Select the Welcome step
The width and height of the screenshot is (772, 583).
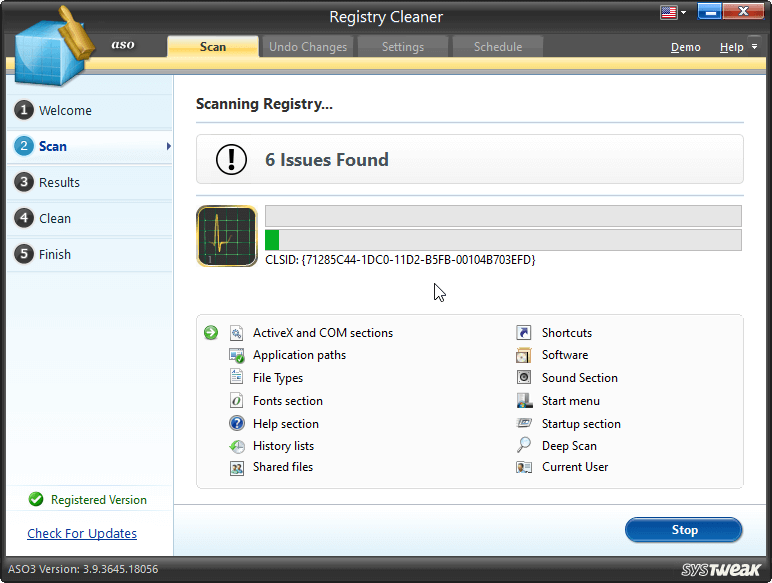[90, 110]
